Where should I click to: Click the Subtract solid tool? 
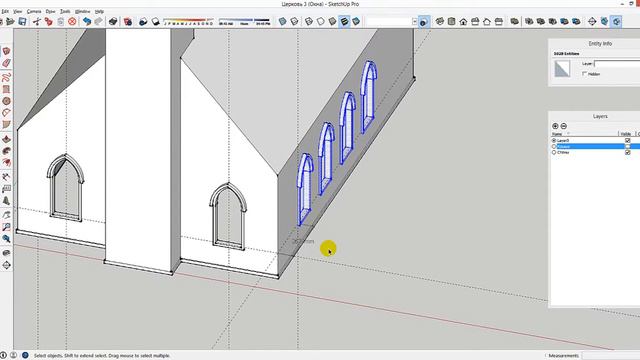(553, 21)
